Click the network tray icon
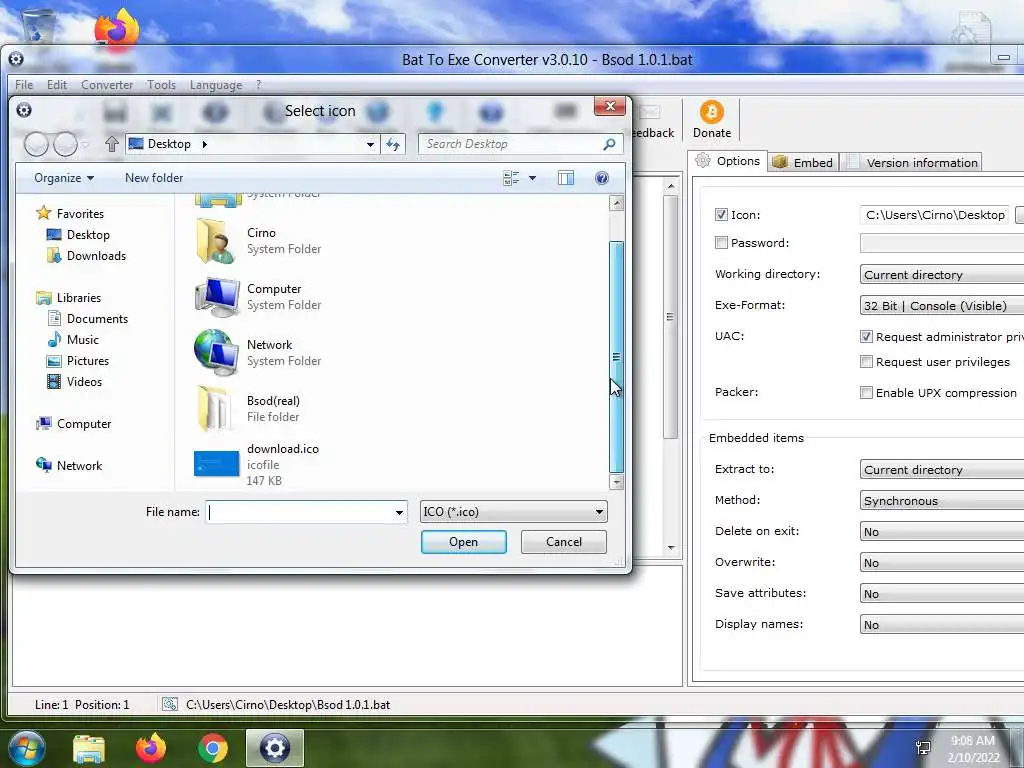Viewport: 1024px width, 768px height. pos(923,748)
